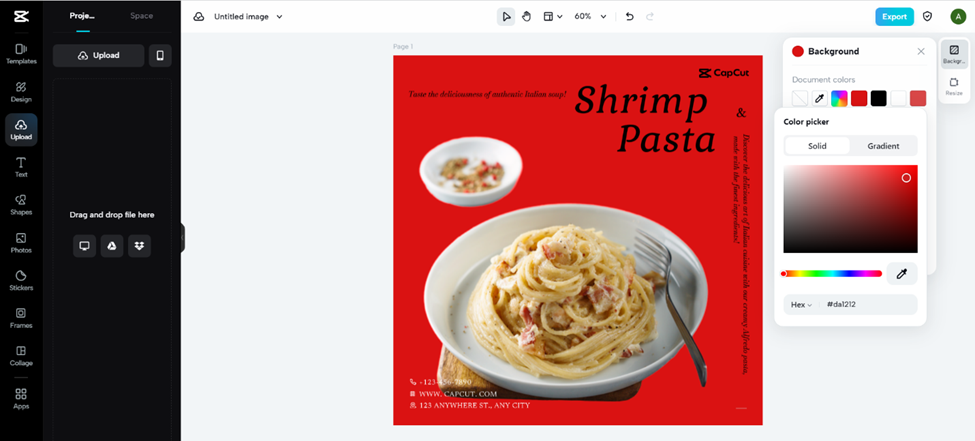Pick the light red document color swatch
Viewport: 975px width, 441px height.
click(918, 98)
